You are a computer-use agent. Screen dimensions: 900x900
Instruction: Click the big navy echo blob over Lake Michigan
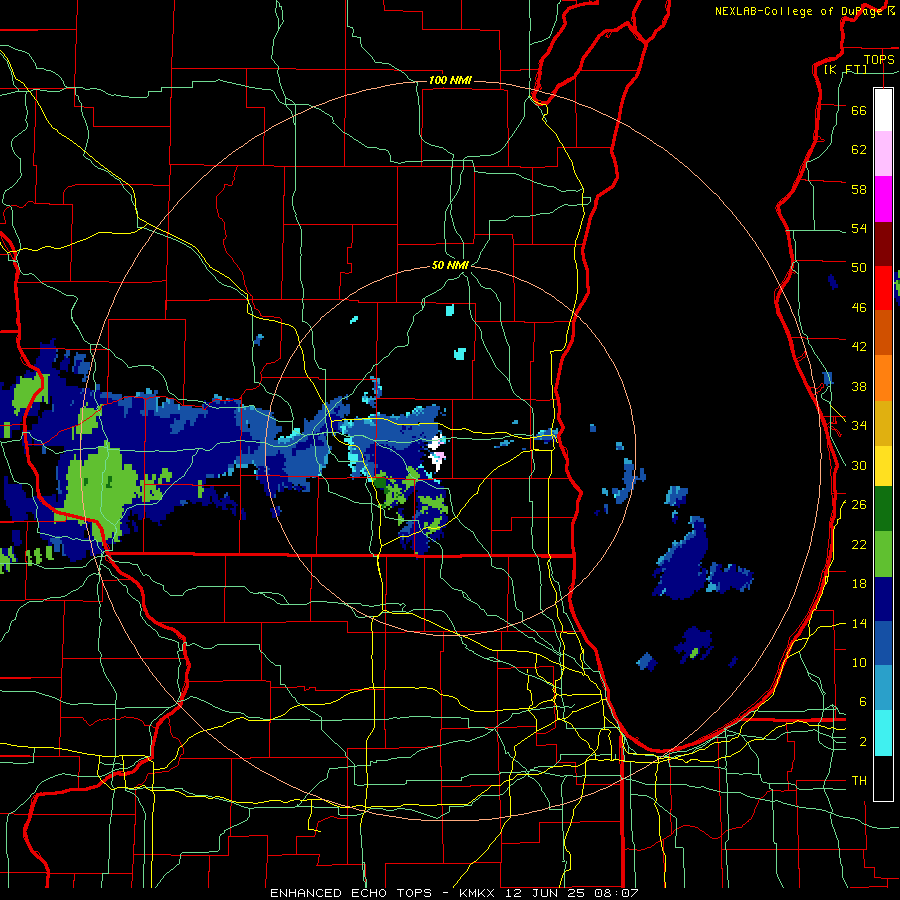[x=683, y=560]
